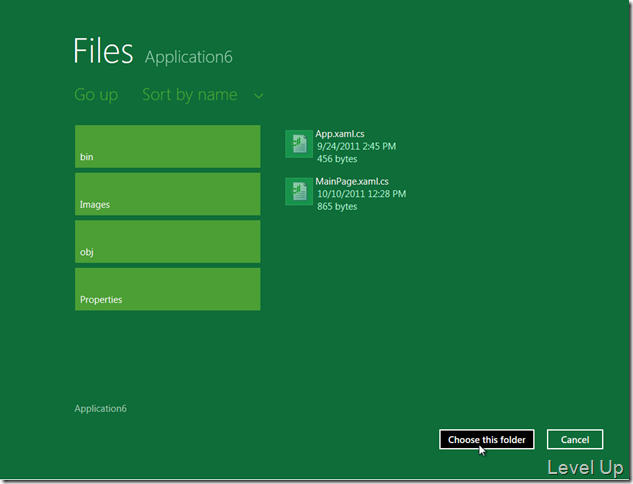Click the Application6 path label at bottom
The image size is (633, 484).
coord(101,409)
